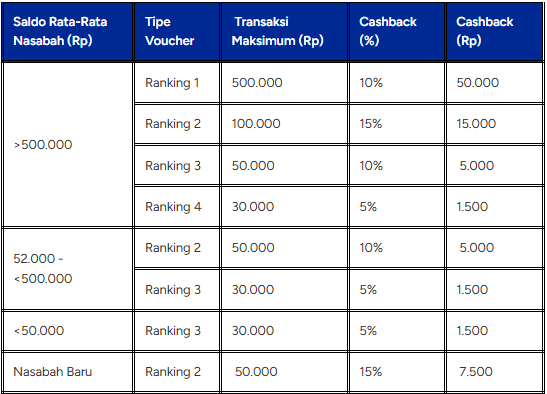
Task: Select the Cashback (%) column header
Action: 397,31
